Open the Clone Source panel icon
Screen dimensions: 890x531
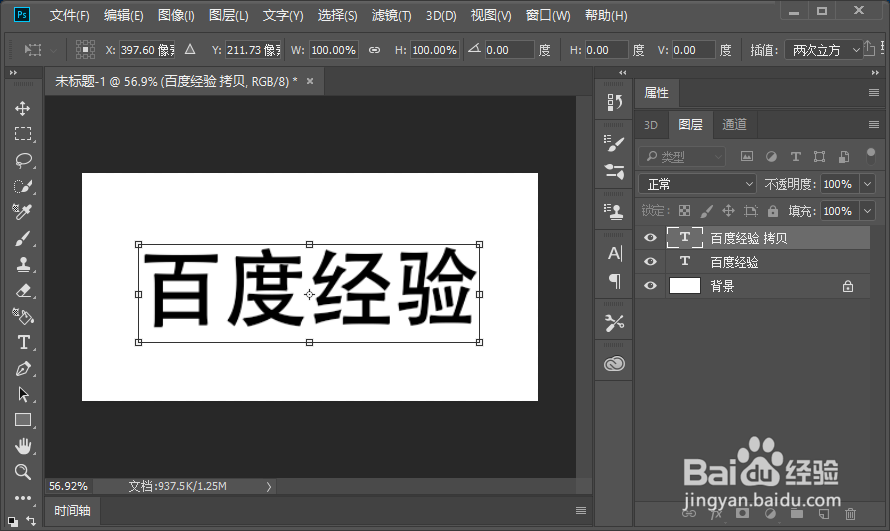point(614,212)
